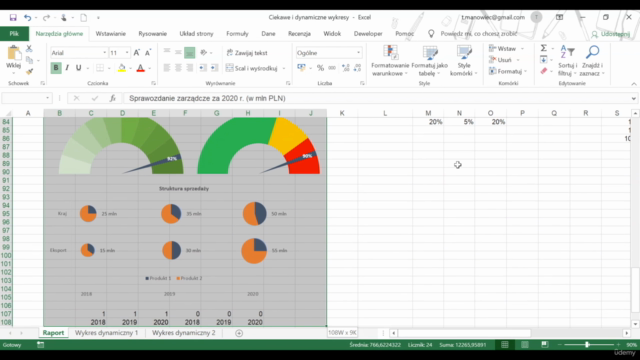Open Formatowanie warunkowe menu

click(x=390, y=60)
